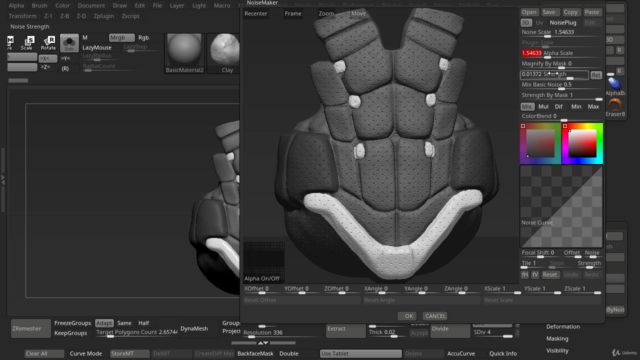Switch NoiseMaker to Uv mode
This screenshot has width=640, height=360.
539,23
